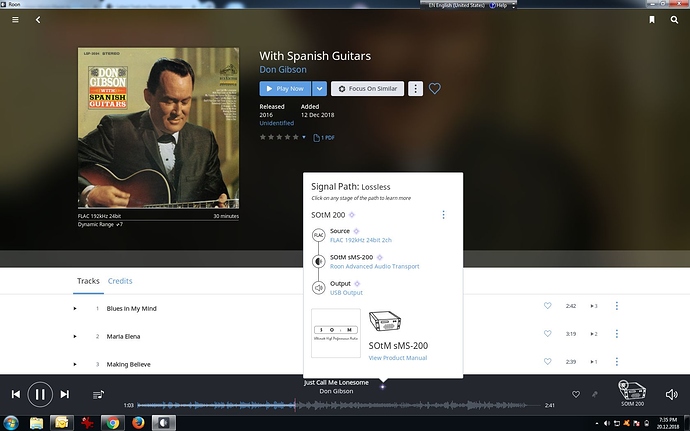Image resolution: width=690 pixels, height=431 pixels.
Task: Open FLAC 192kHz 24bit 2ch link
Action: tap(361, 240)
